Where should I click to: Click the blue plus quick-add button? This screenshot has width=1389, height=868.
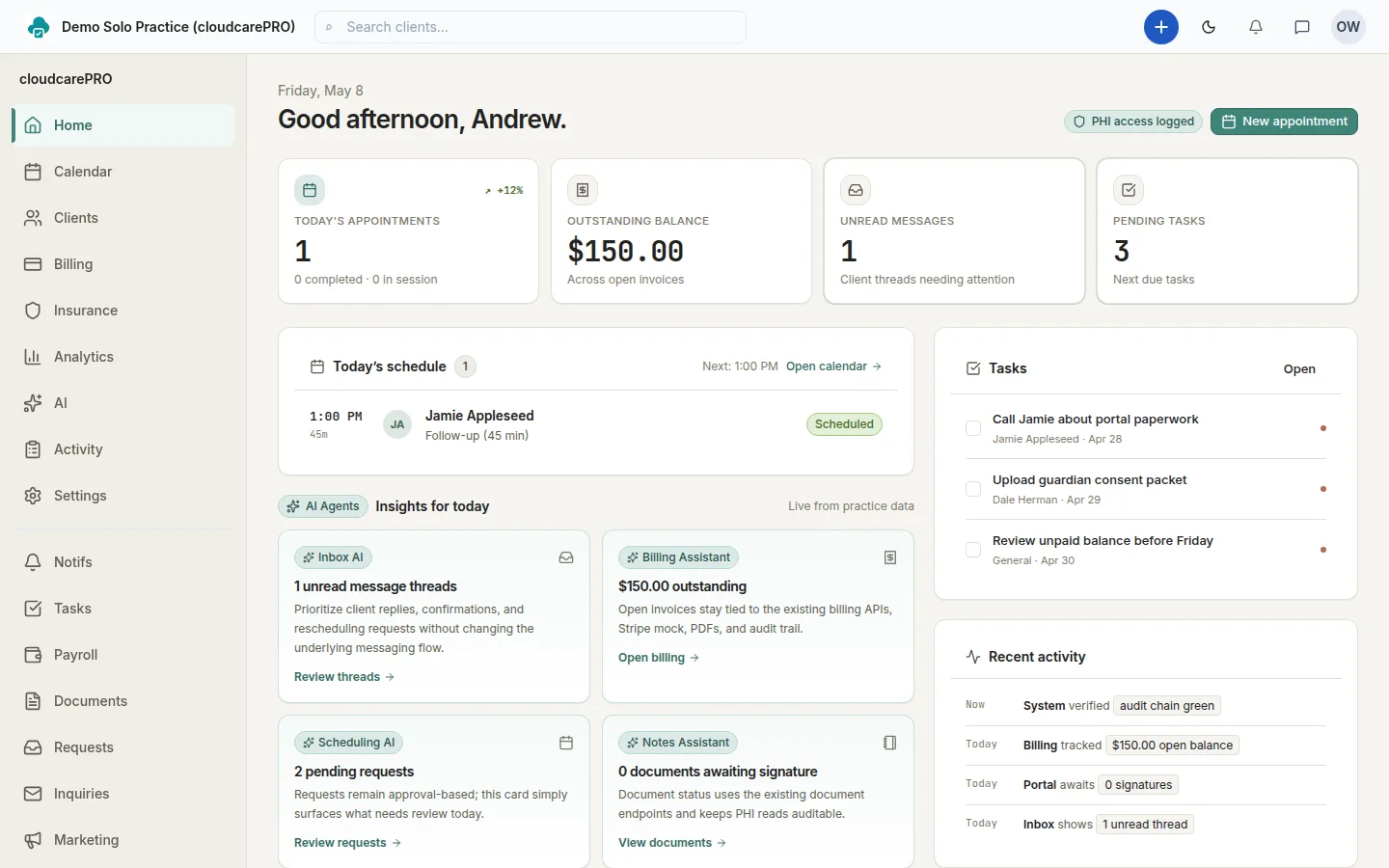click(x=1161, y=27)
